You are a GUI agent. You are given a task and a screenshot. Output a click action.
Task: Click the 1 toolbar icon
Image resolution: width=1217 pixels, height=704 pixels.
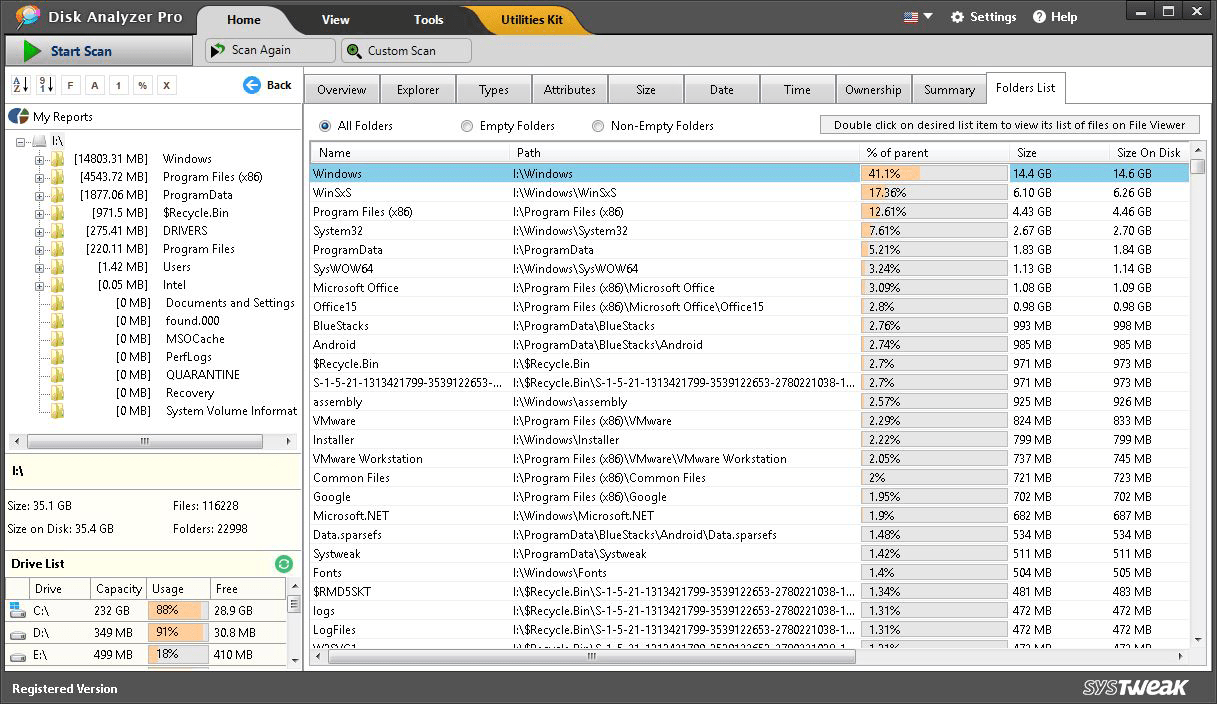118,86
